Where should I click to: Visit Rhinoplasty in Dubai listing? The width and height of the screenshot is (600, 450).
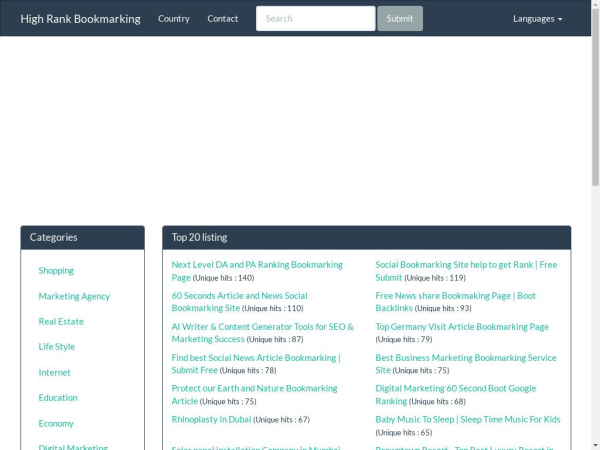pyautogui.click(x=212, y=419)
